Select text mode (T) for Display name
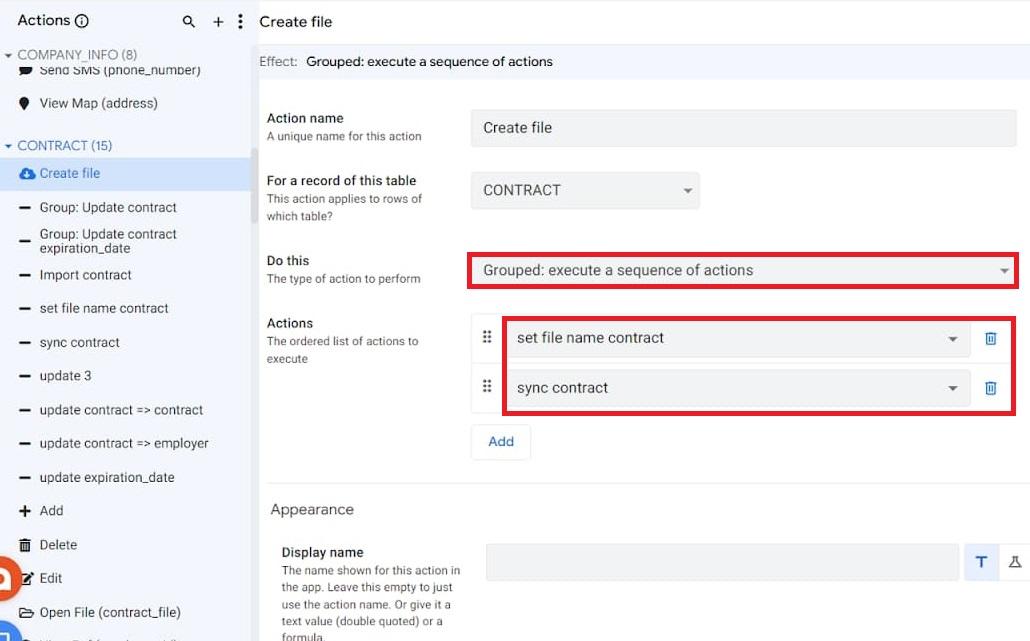The width and height of the screenshot is (1030, 641). pos(980,562)
